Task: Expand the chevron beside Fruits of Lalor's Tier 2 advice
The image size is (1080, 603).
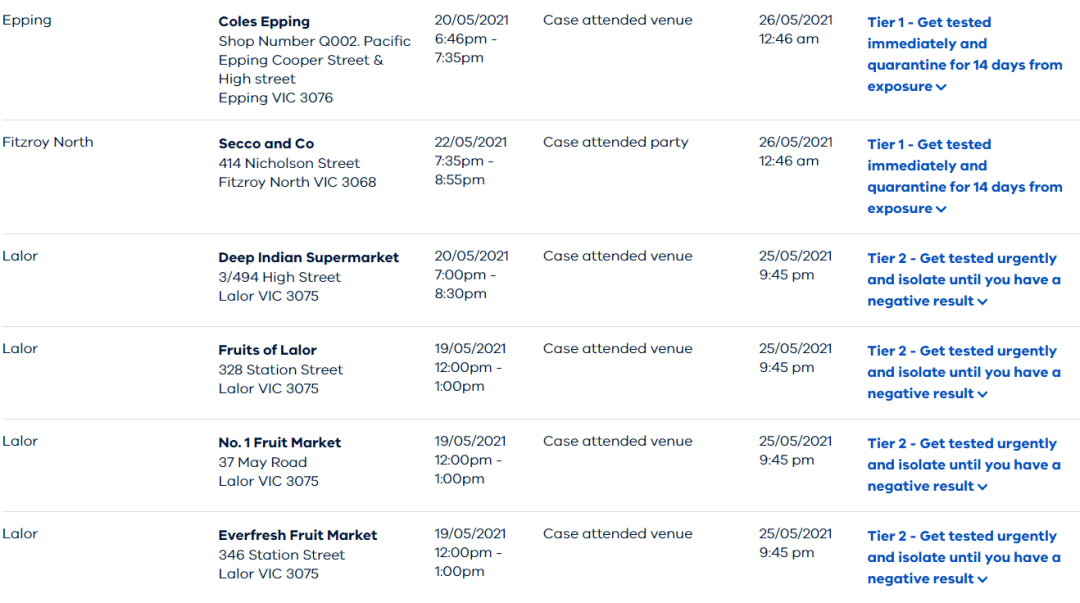Action: point(983,395)
